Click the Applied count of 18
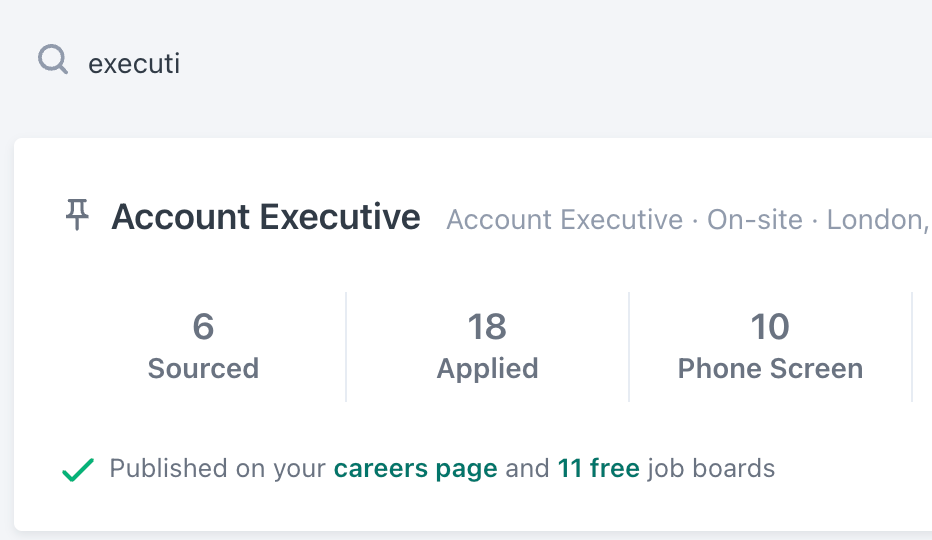The width and height of the screenshot is (932, 540). [x=487, y=327]
